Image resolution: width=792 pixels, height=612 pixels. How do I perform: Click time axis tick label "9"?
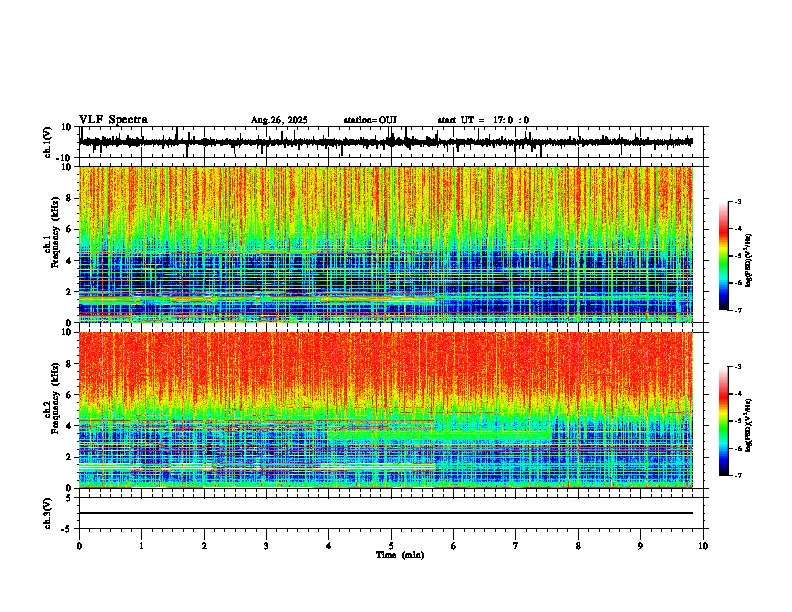[640, 546]
